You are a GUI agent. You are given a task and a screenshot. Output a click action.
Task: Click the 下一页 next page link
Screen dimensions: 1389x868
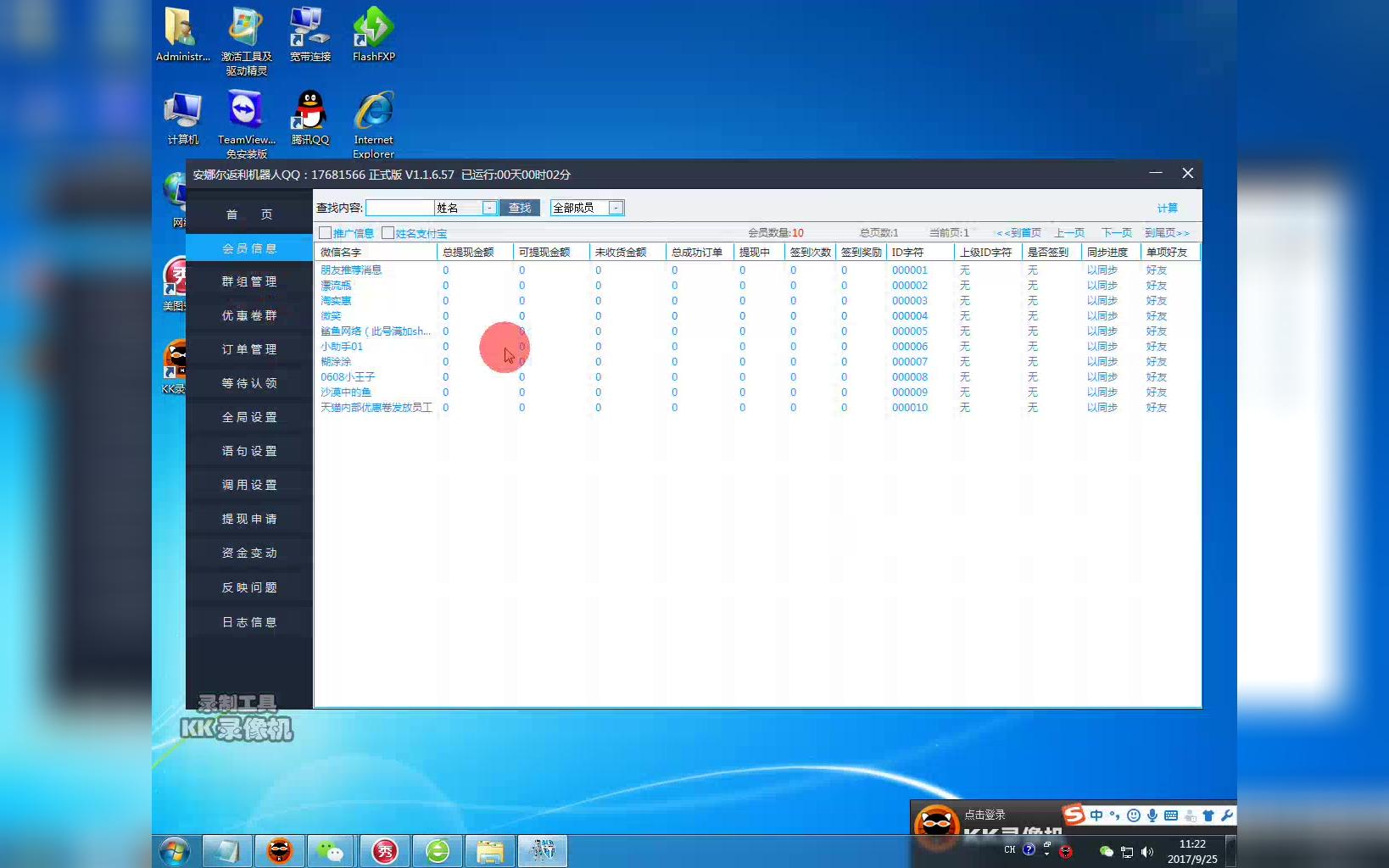(x=1117, y=232)
